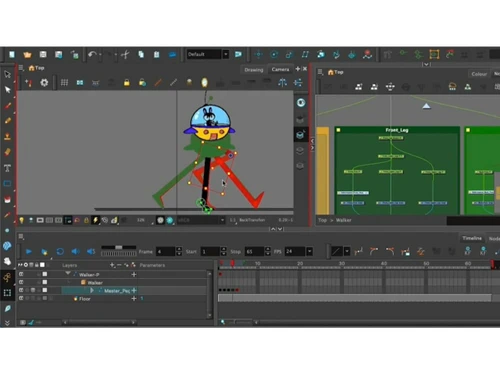Toggle visibility of the Walker-P layer
Viewport: 500px width, 375px height.
(21, 274)
